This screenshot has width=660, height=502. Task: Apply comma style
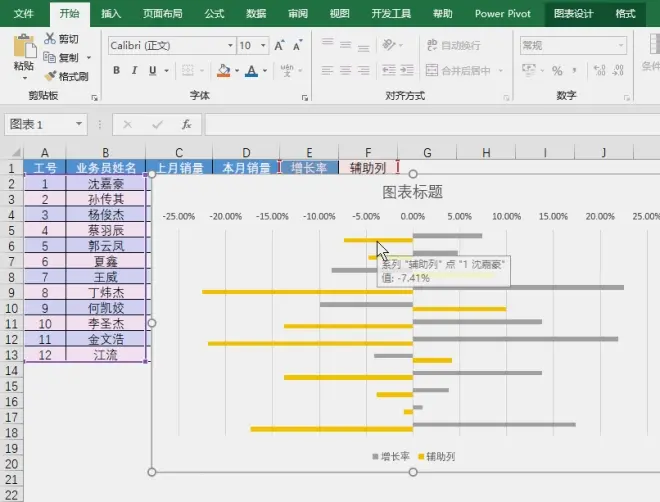(x=574, y=70)
